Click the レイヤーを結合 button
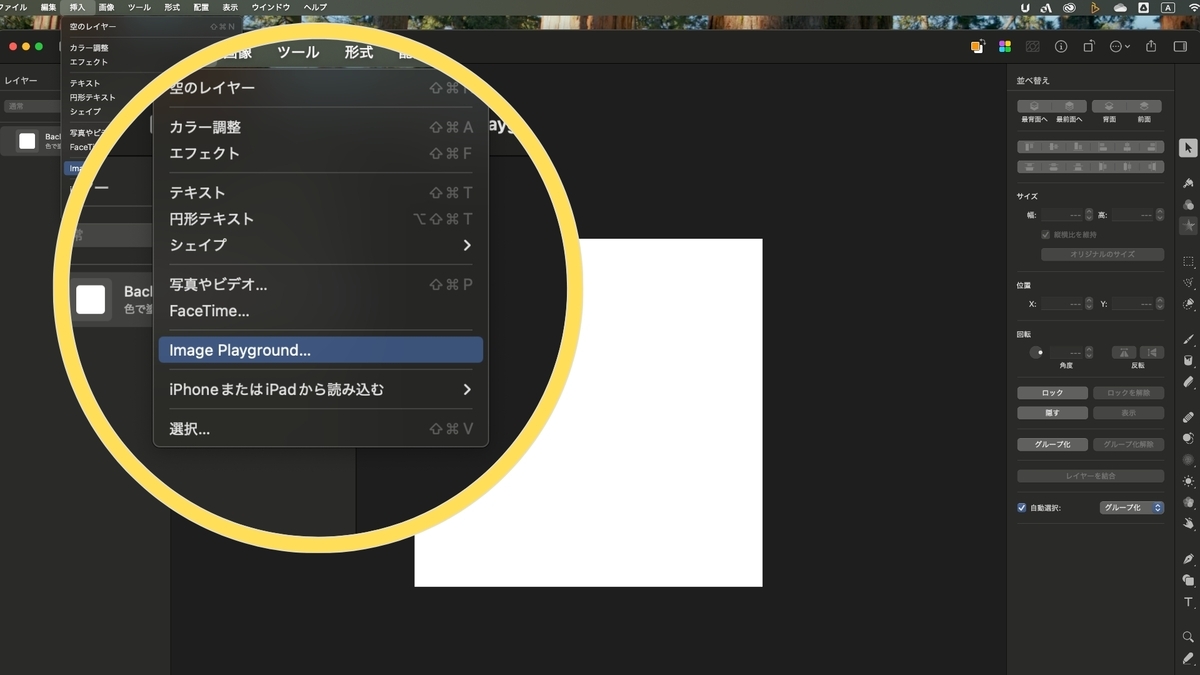Screen dimensions: 1200x675 (x=1091, y=476)
